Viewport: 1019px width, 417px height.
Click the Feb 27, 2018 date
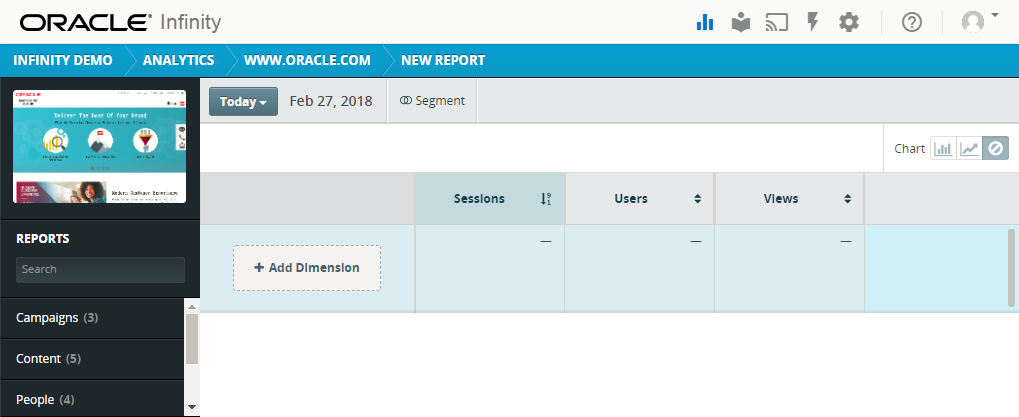coord(331,101)
